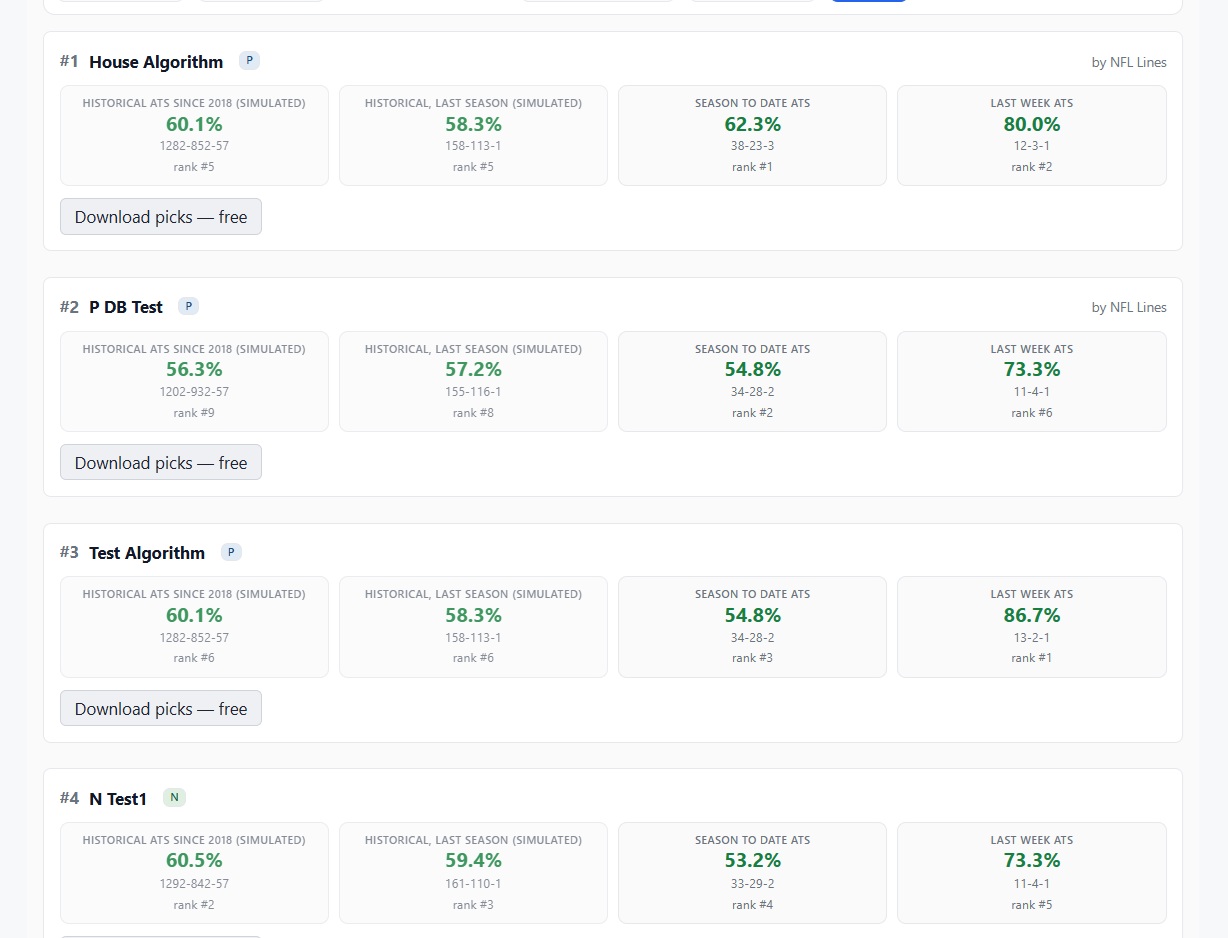Click the P badge beside House Algorithm
Screen dimensions: 1228x938
[x=249, y=61]
